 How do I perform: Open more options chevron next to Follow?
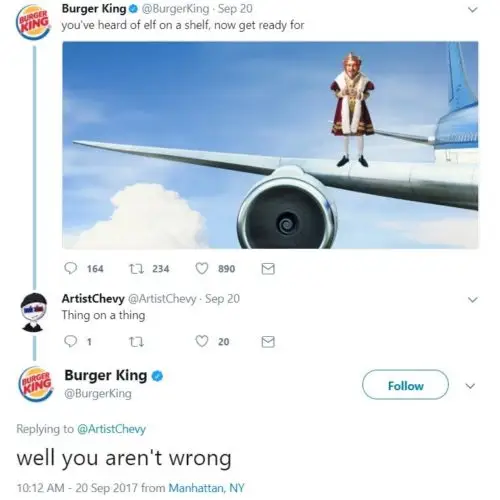[x=470, y=386]
